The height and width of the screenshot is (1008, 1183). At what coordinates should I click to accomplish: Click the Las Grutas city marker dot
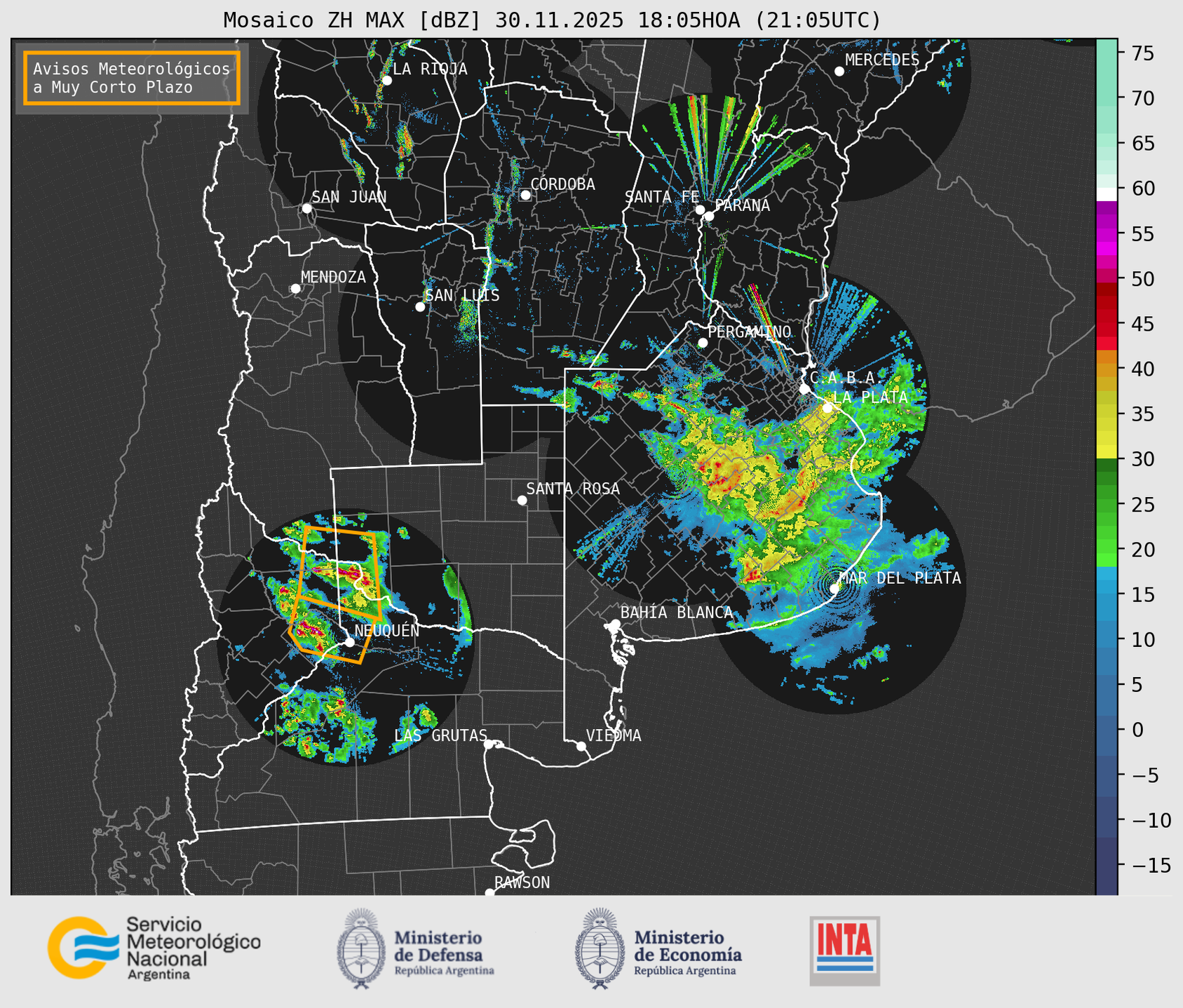pyautogui.click(x=488, y=744)
